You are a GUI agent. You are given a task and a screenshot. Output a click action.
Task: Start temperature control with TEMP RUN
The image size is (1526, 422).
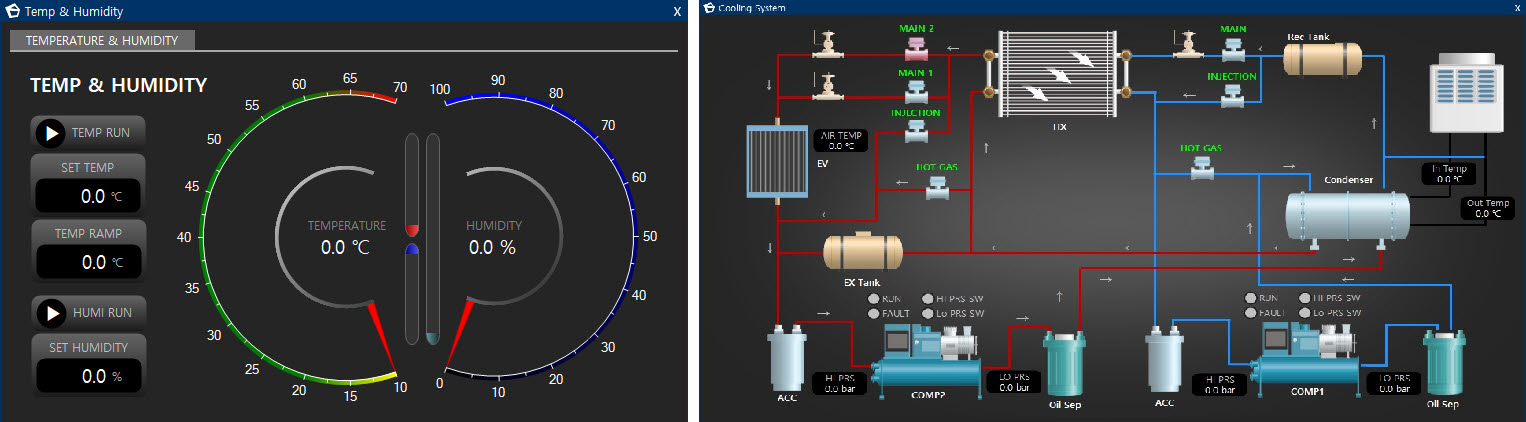coord(51,132)
